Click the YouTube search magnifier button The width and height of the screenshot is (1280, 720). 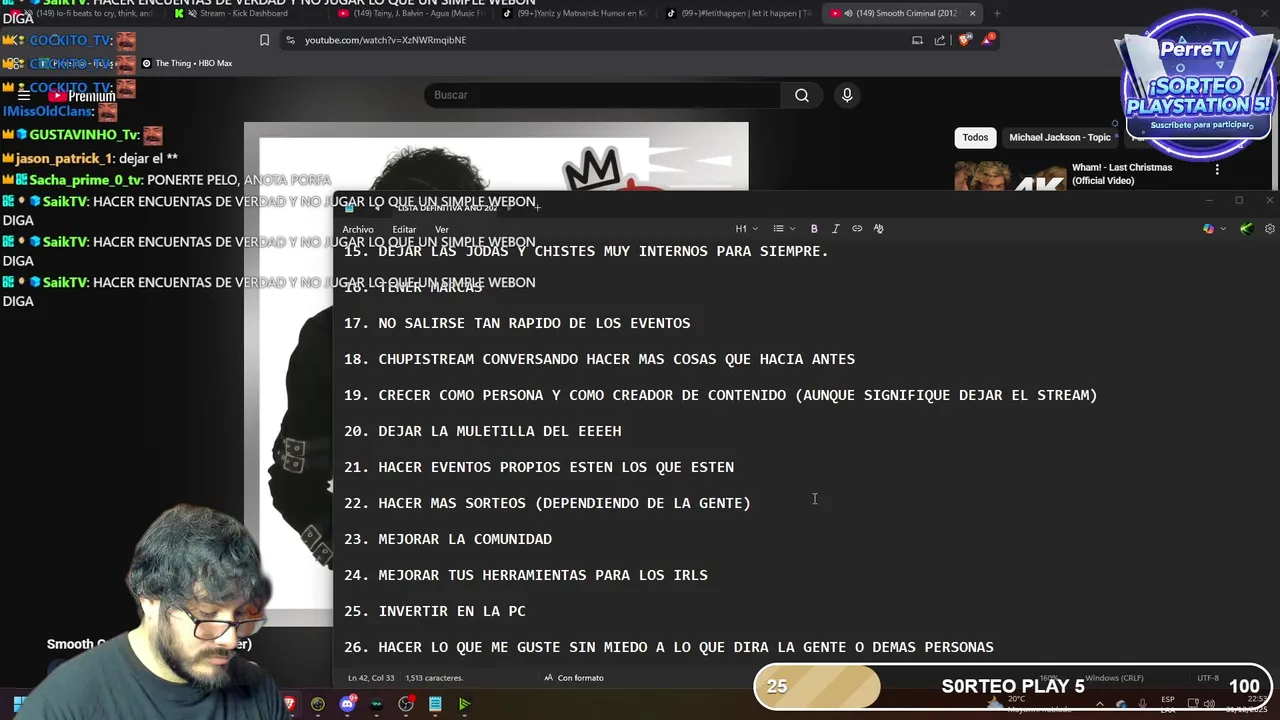(802, 95)
